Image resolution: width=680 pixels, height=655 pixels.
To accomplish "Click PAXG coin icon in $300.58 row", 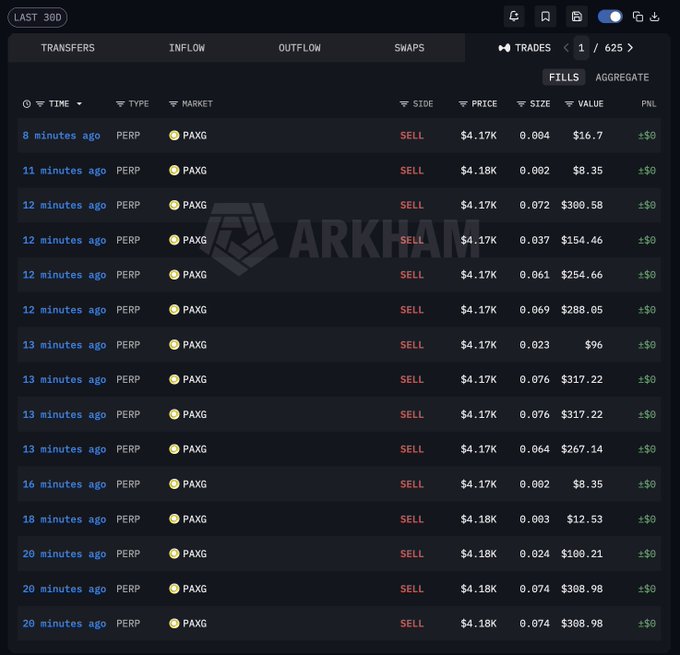I will point(174,205).
